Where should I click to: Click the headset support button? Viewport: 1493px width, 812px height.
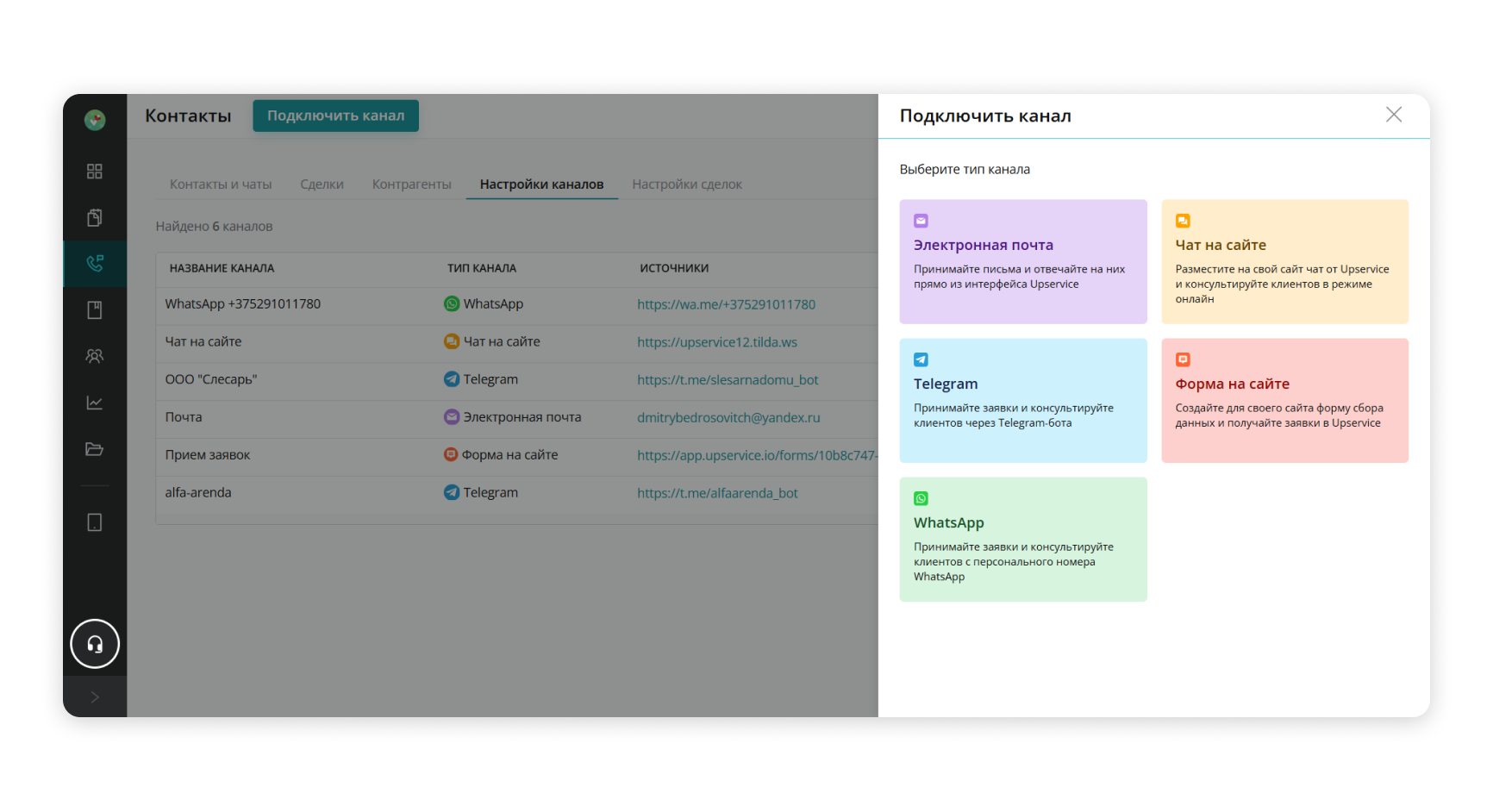(x=95, y=644)
